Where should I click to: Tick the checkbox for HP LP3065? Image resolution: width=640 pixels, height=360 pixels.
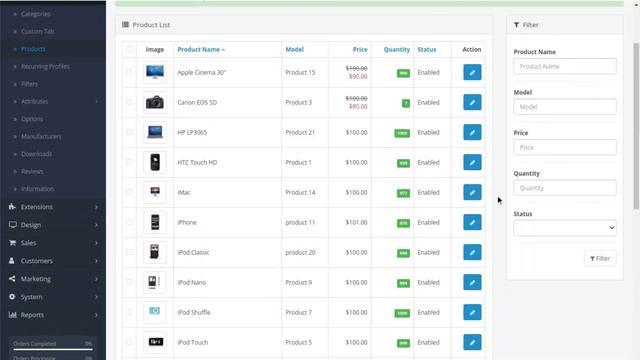tap(129, 132)
